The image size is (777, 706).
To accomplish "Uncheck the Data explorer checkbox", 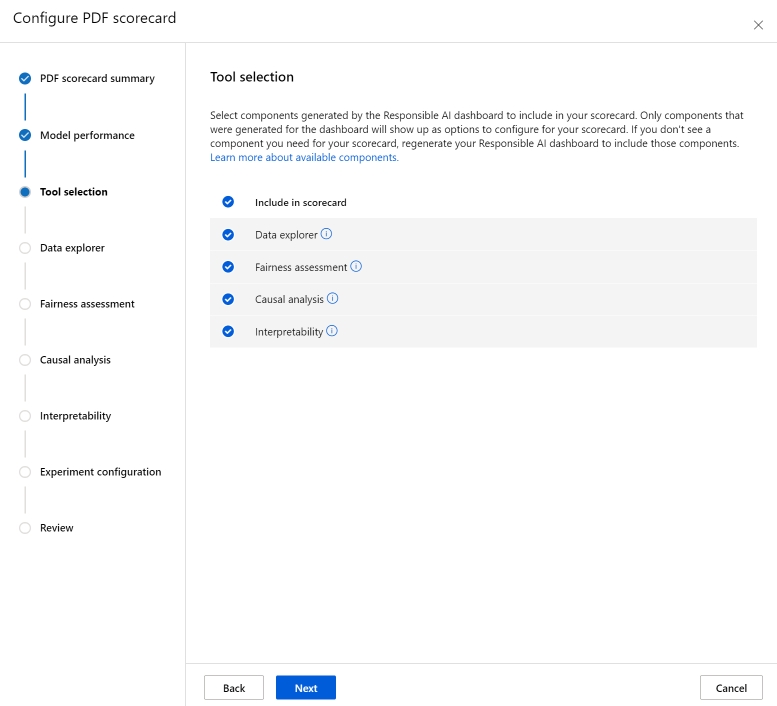I will (228, 235).
